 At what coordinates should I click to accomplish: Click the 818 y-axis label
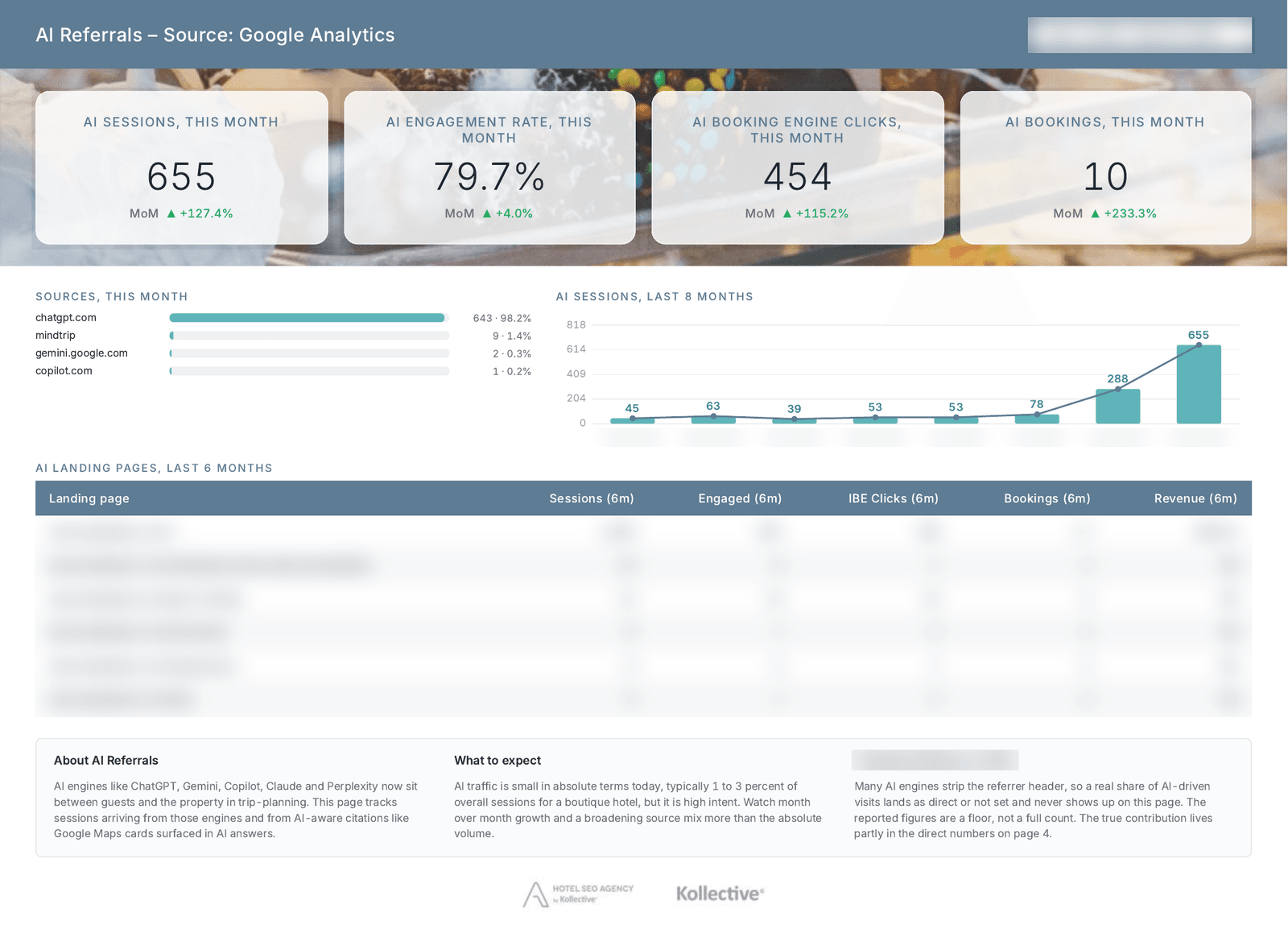click(576, 324)
